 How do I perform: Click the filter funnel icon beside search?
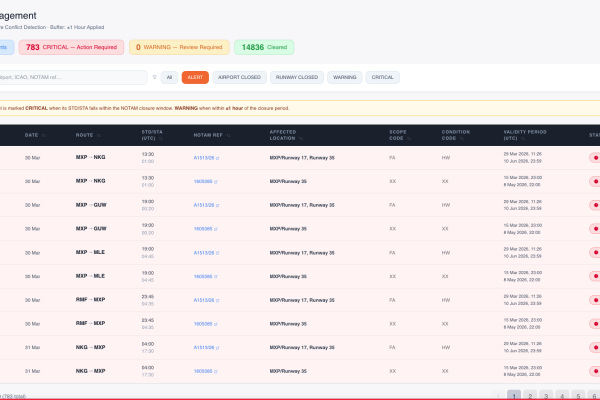[x=154, y=77]
